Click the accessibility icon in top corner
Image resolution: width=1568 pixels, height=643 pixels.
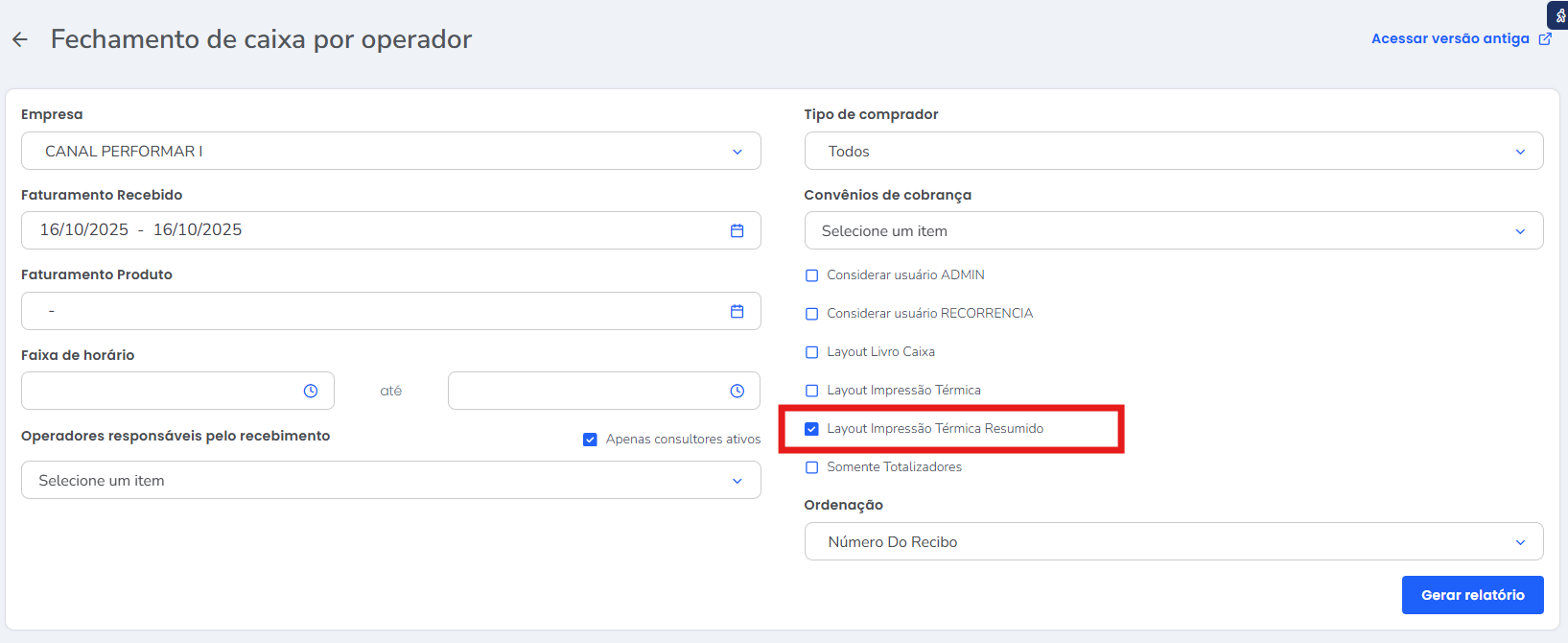pyautogui.click(x=1559, y=14)
